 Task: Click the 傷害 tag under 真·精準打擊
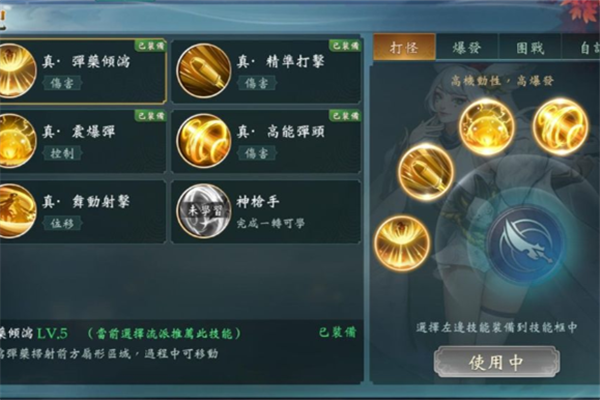click(x=256, y=83)
